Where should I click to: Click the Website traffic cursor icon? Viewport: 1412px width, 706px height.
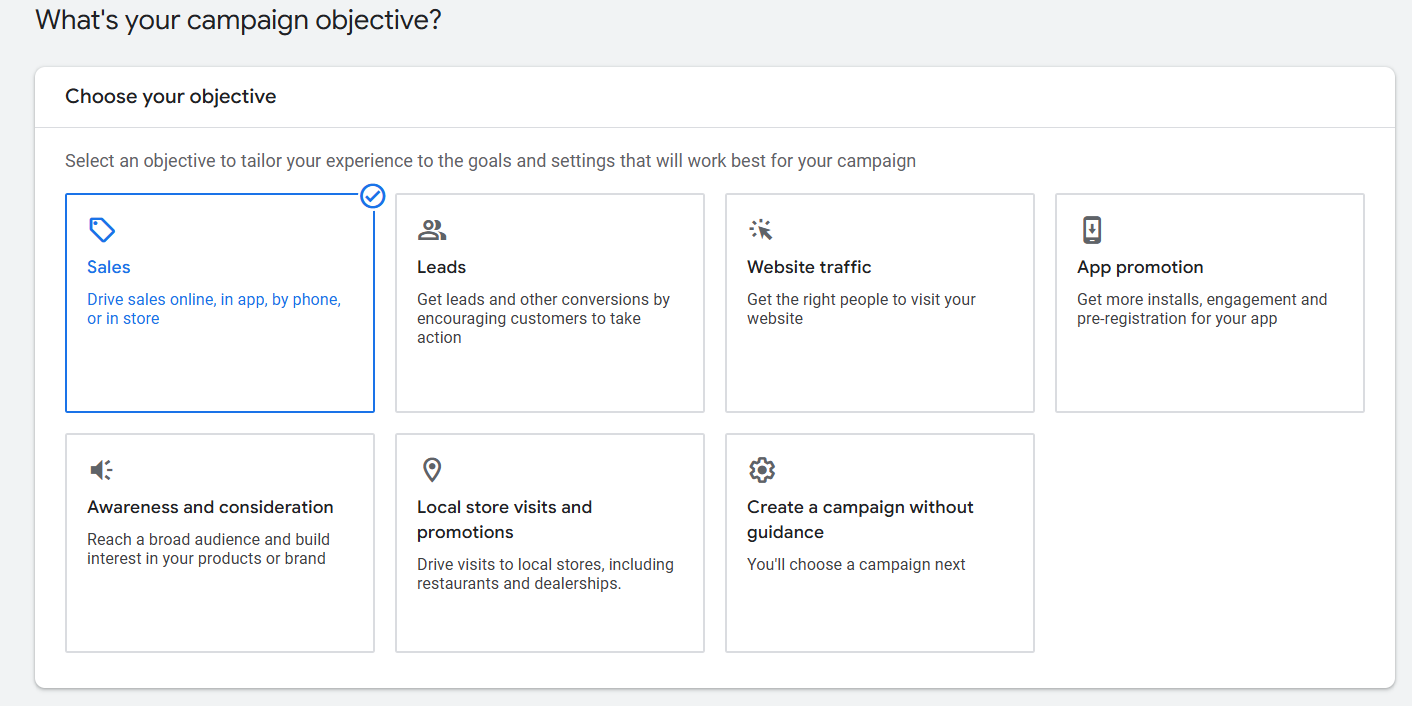(x=761, y=230)
